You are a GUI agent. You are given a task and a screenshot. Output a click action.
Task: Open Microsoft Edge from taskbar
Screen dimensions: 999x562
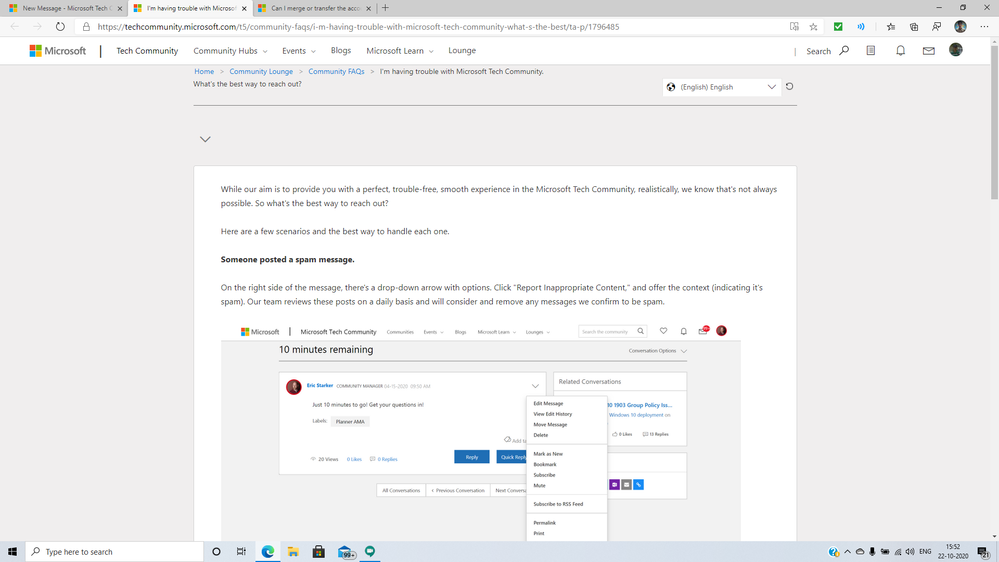pyautogui.click(x=268, y=552)
